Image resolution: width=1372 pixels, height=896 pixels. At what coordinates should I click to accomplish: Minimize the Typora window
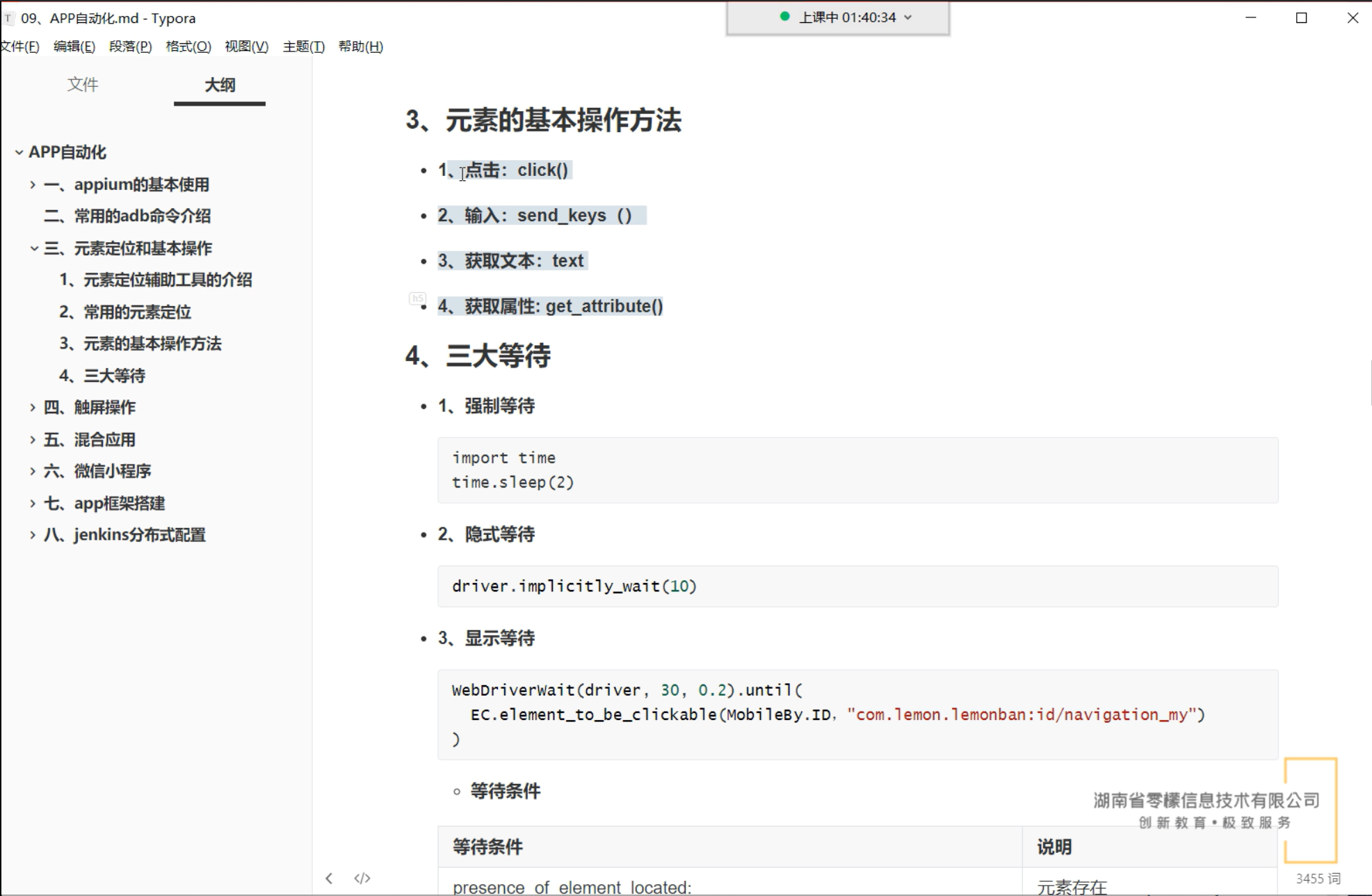click(x=1250, y=18)
